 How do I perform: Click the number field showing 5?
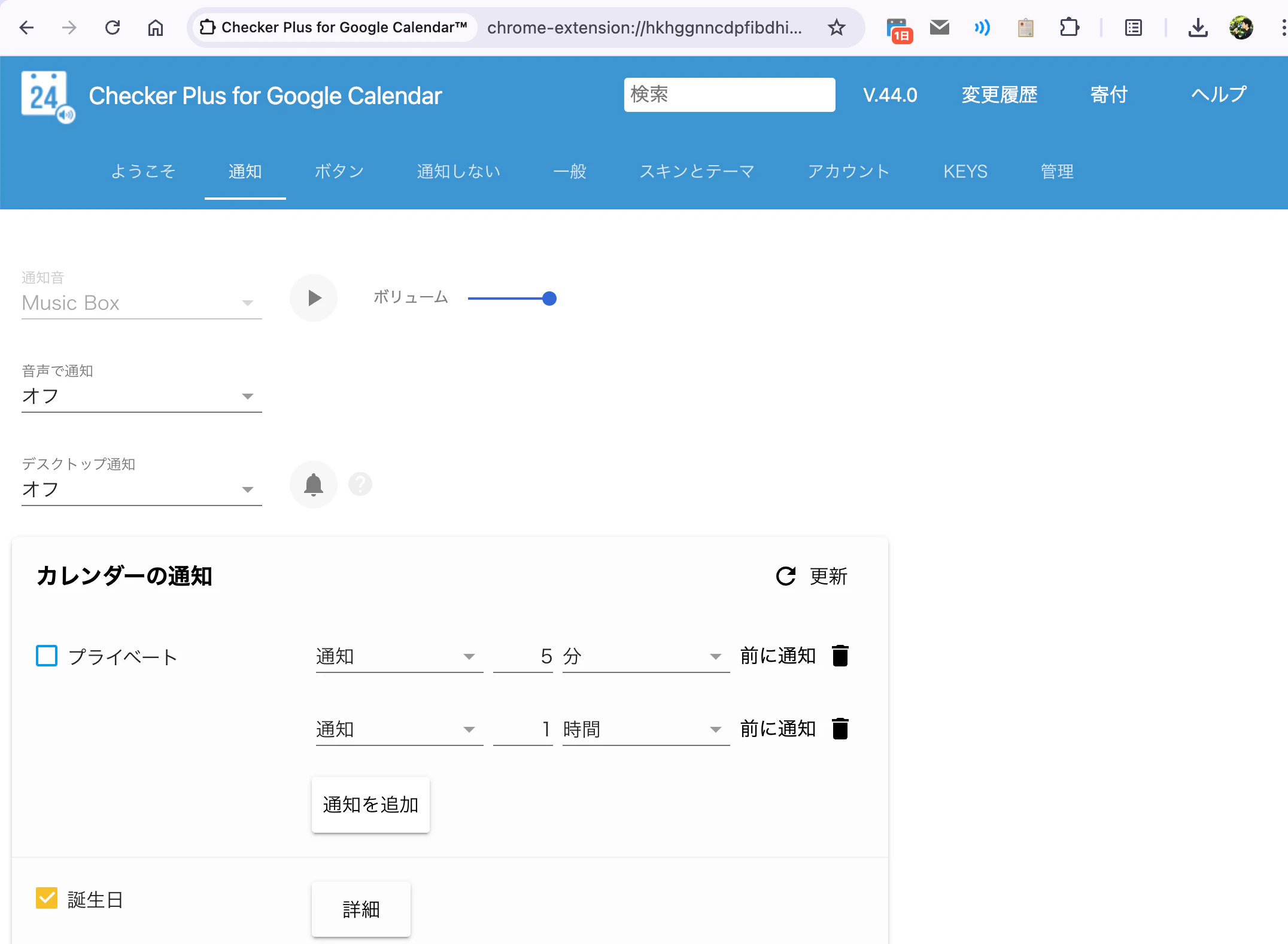pos(523,657)
